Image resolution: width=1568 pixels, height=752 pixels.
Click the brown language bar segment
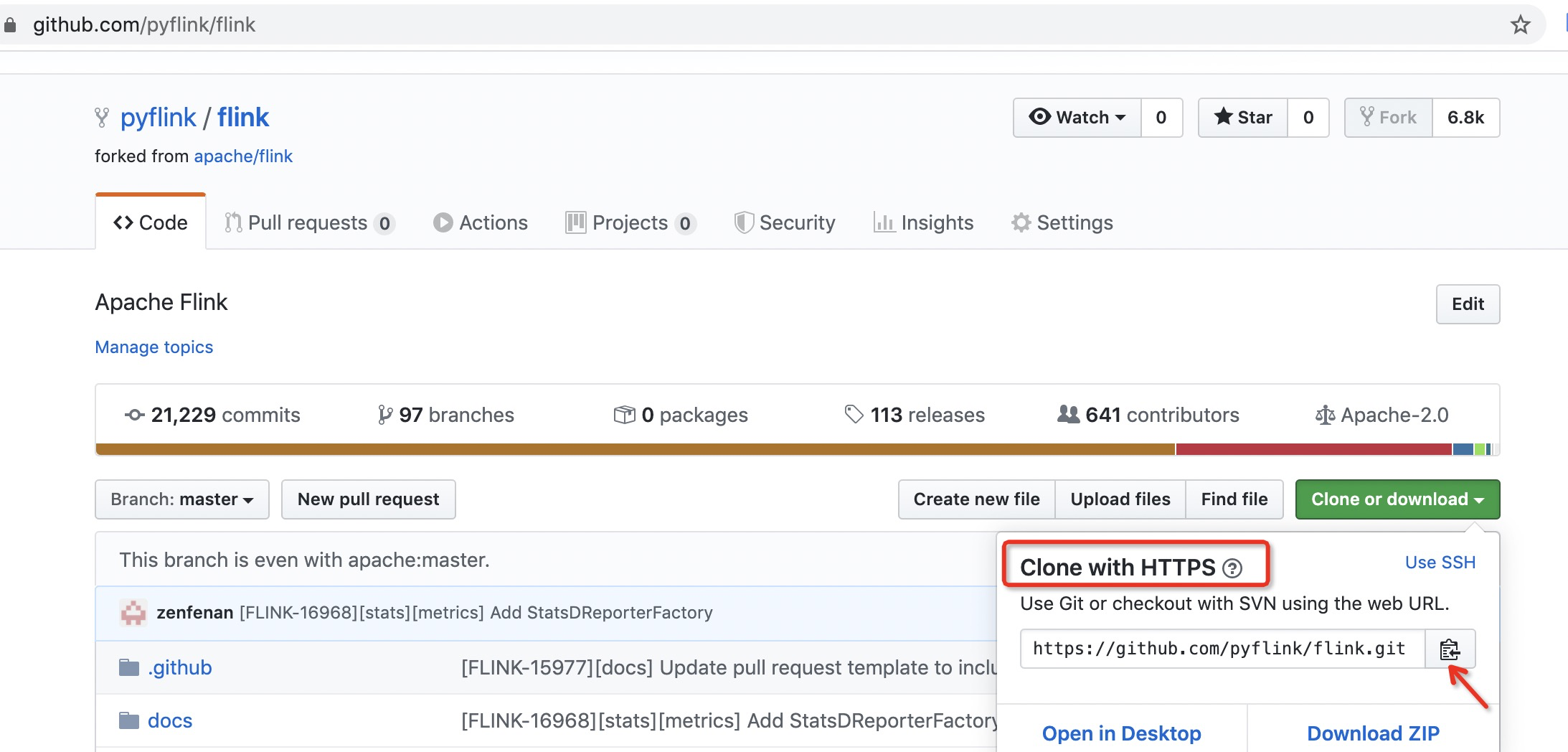(x=636, y=449)
